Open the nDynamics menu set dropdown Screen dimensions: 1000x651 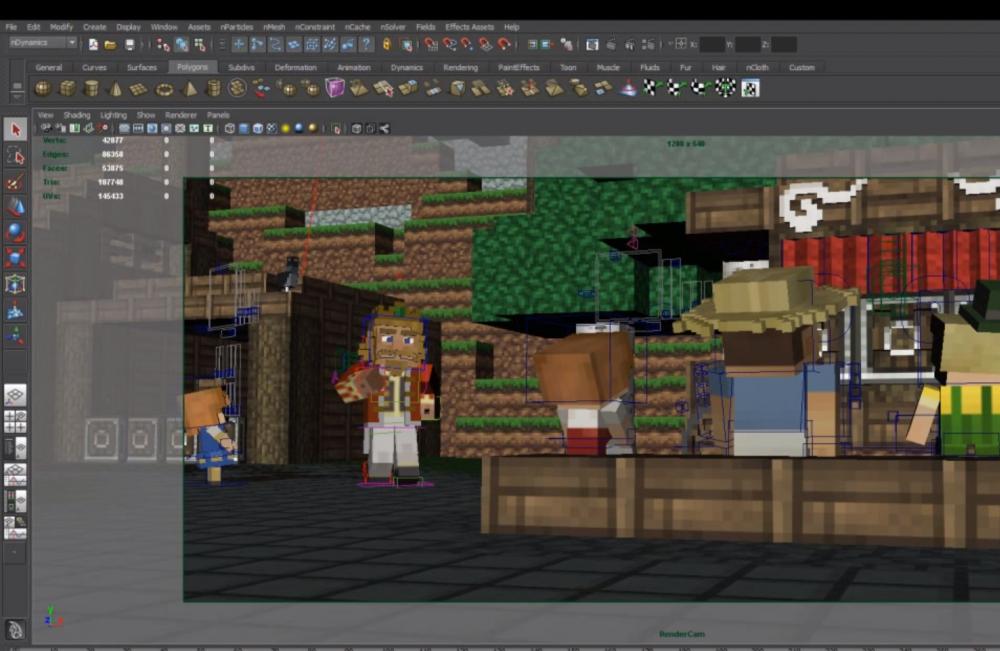43,43
